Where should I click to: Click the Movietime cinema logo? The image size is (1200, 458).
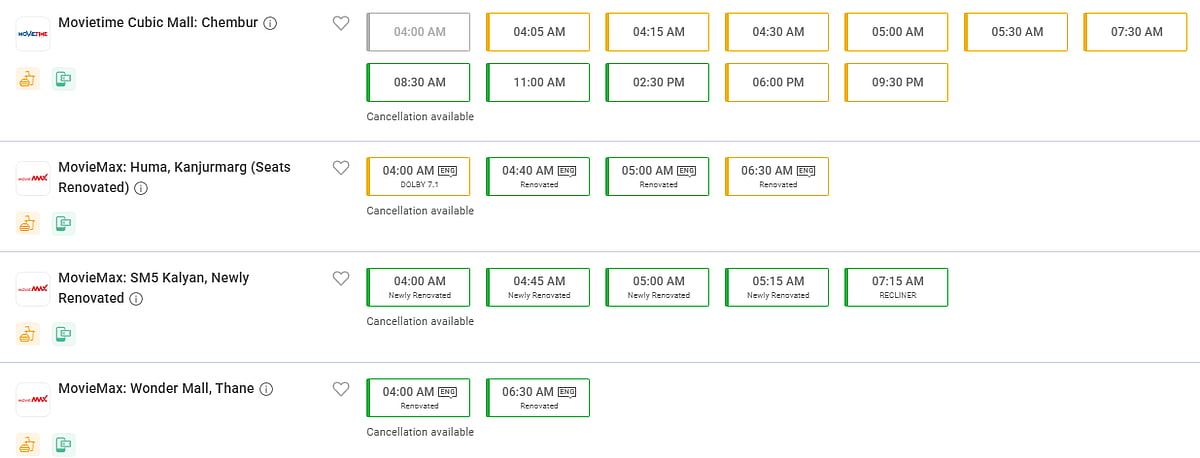tap(33, 33)
